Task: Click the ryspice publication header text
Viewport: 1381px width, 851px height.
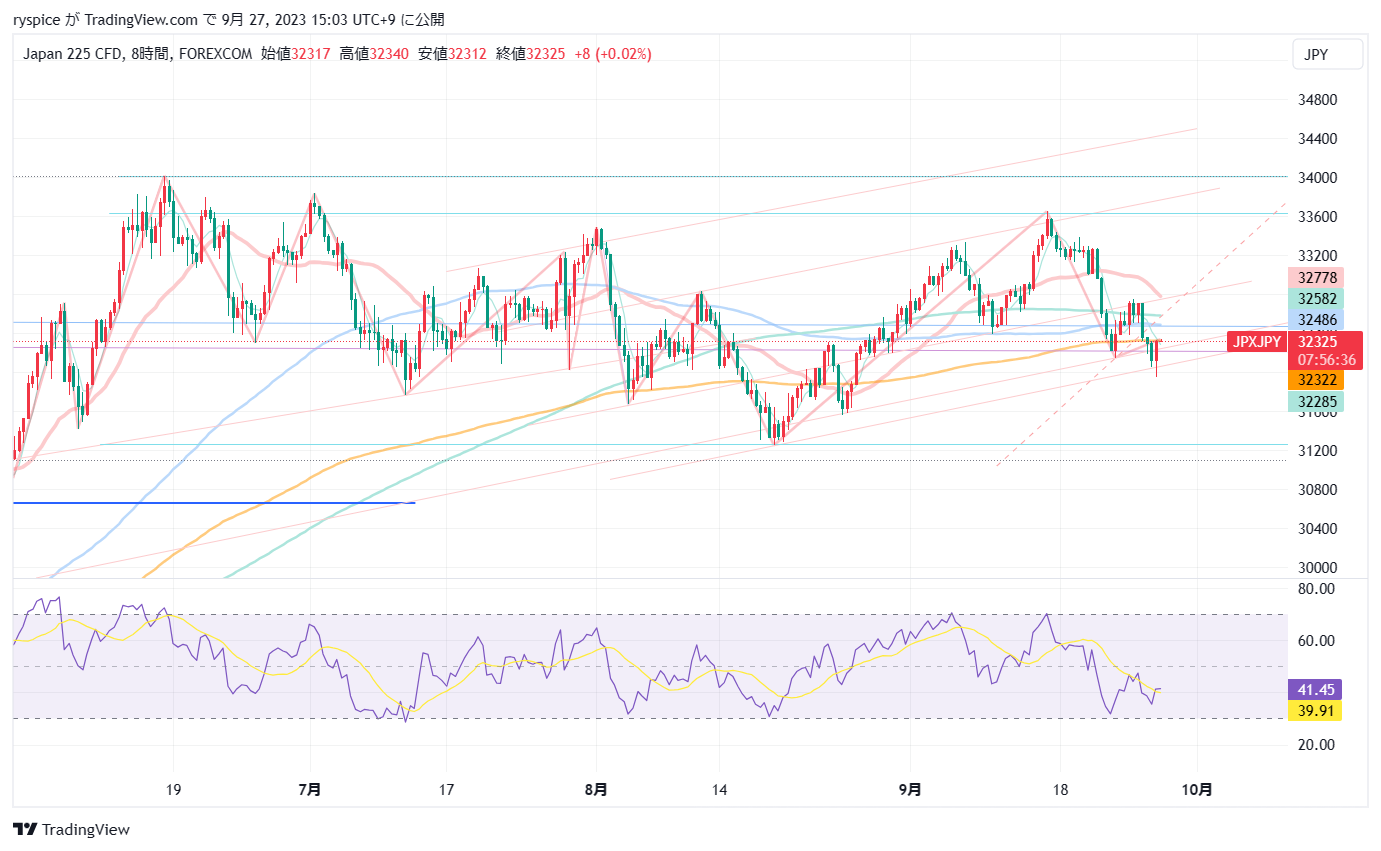Action: (228, 19)
